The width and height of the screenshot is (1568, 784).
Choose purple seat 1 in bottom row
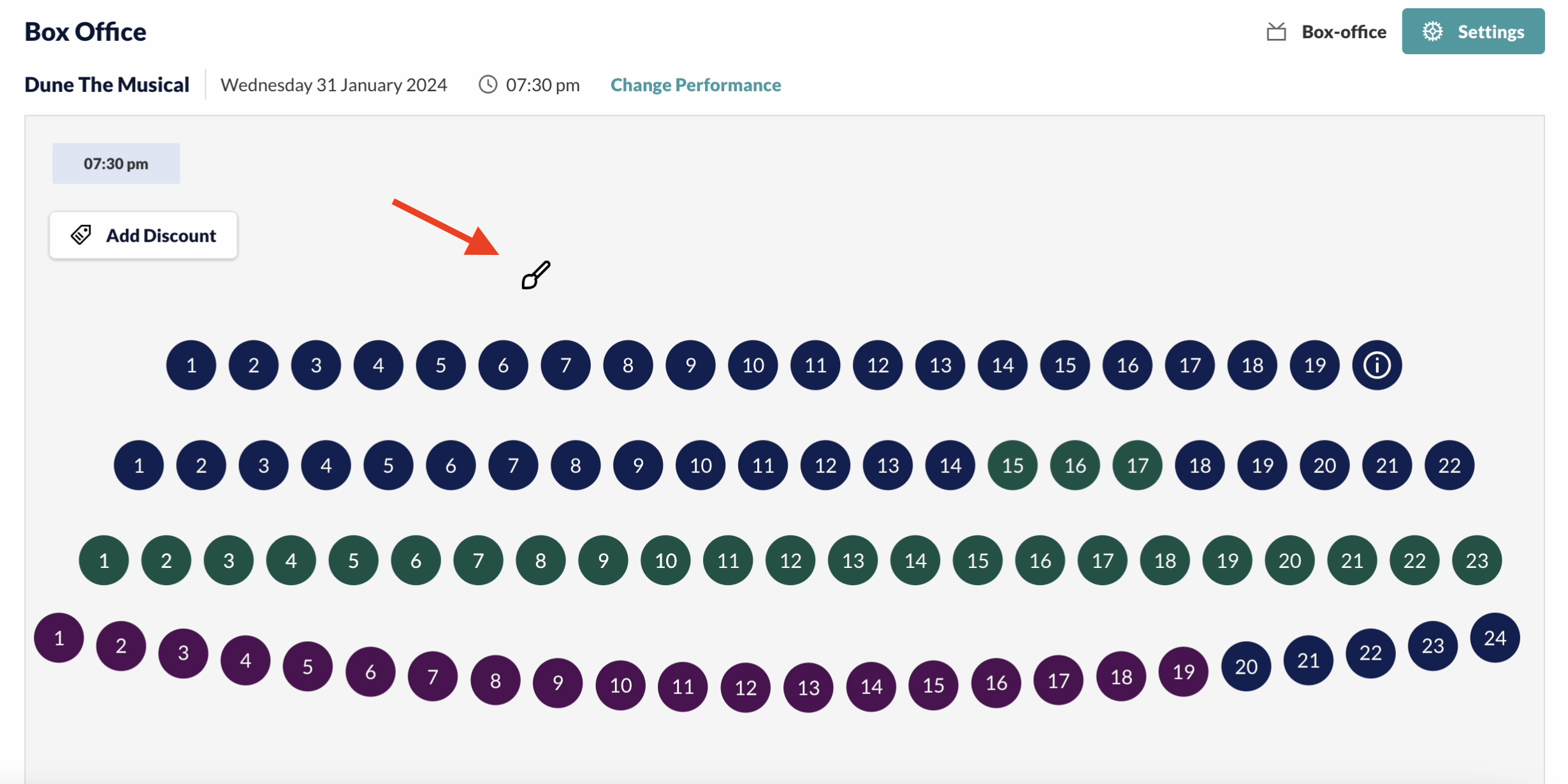(59, 638)
